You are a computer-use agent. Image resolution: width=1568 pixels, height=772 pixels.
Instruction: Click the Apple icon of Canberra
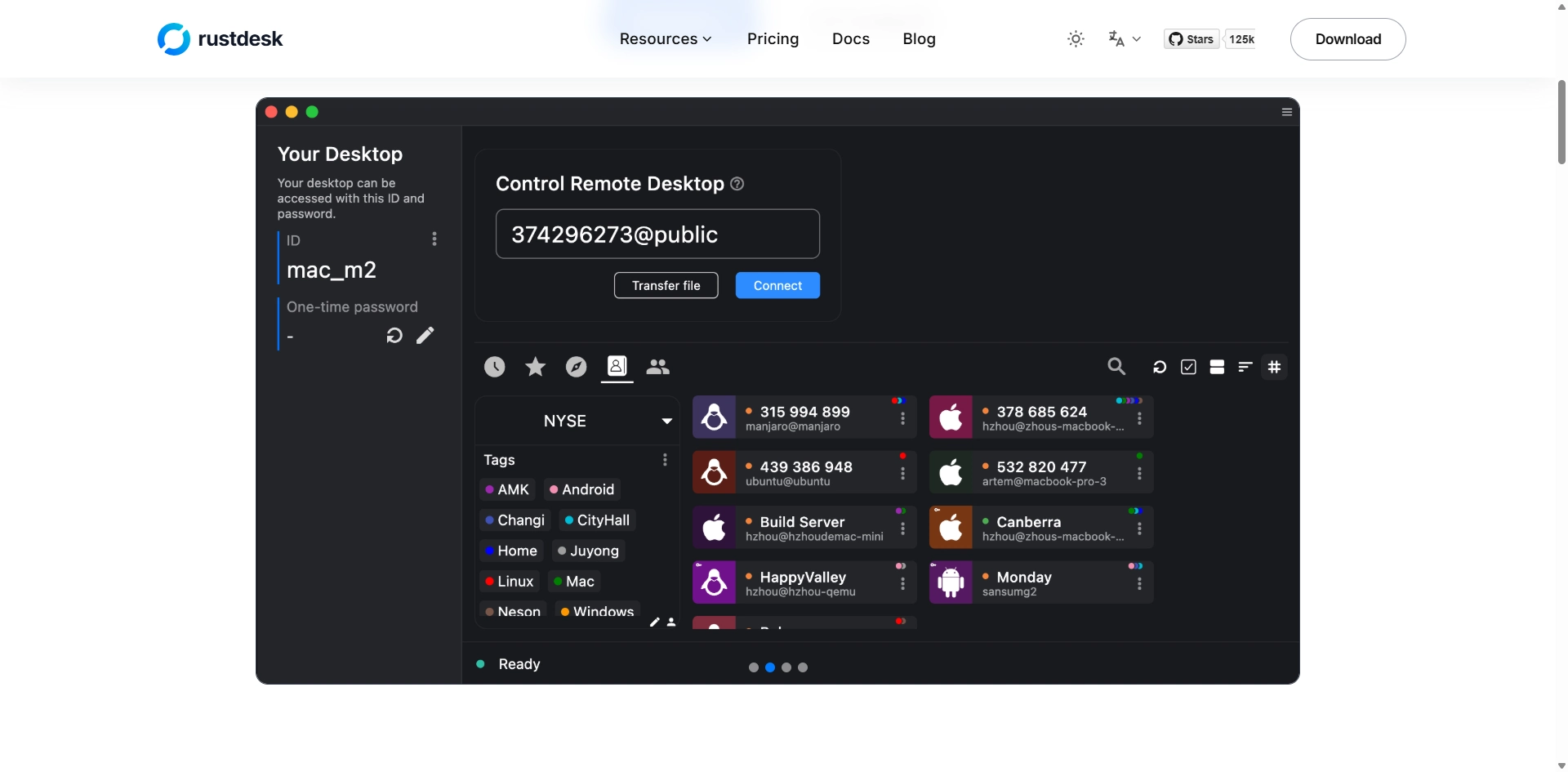[x=951, y=528]
